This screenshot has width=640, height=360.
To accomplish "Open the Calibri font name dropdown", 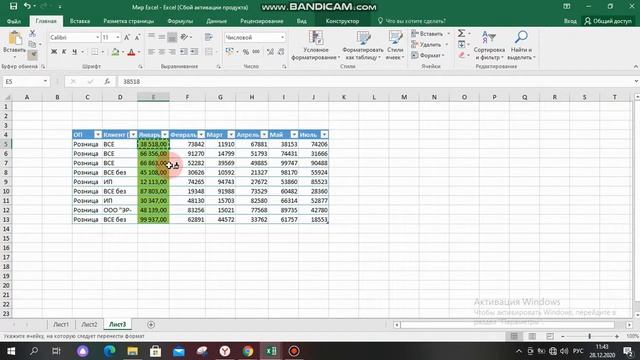I will 98,38.
